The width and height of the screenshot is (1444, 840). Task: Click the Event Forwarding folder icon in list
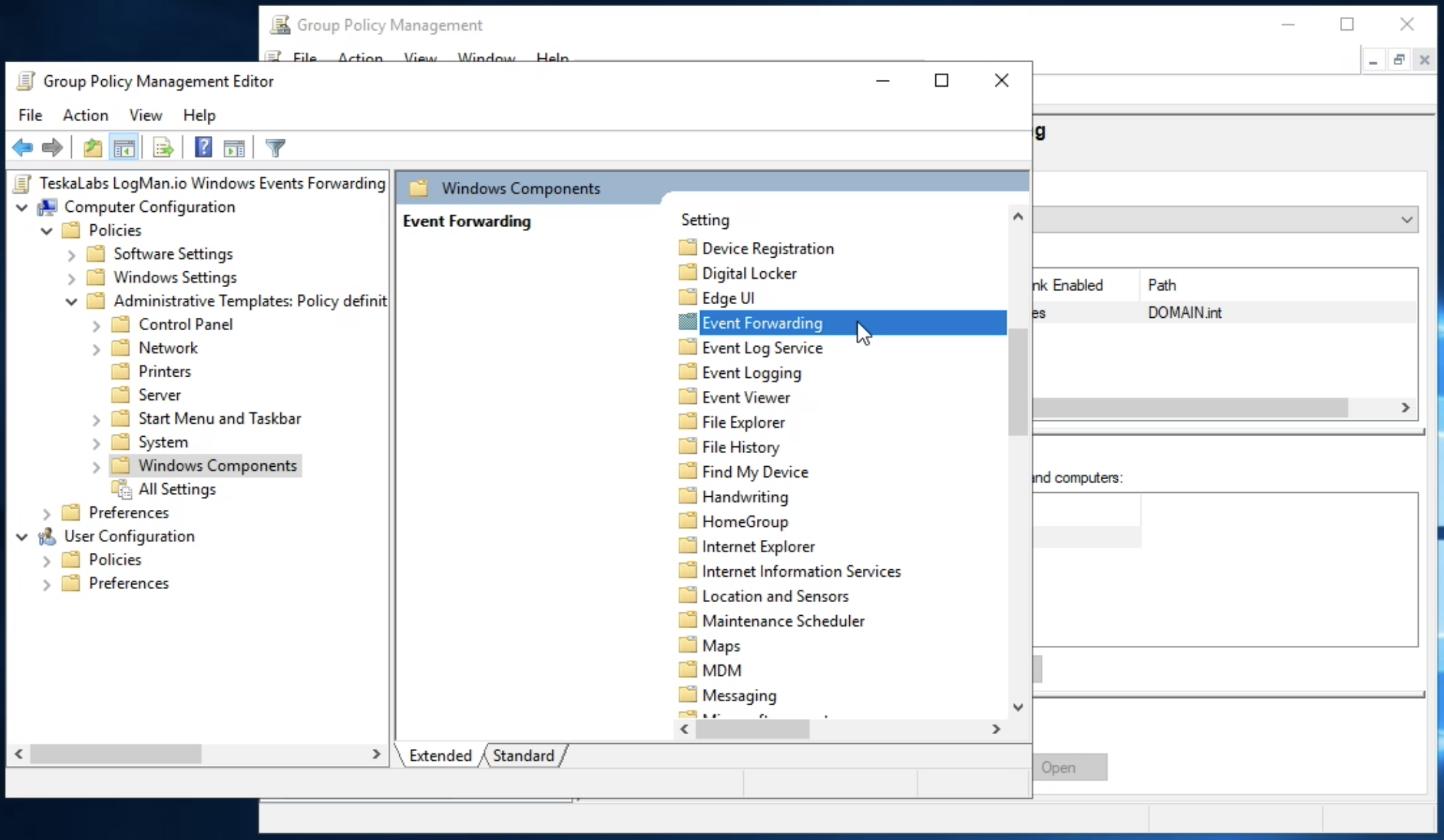pos(687,322)
